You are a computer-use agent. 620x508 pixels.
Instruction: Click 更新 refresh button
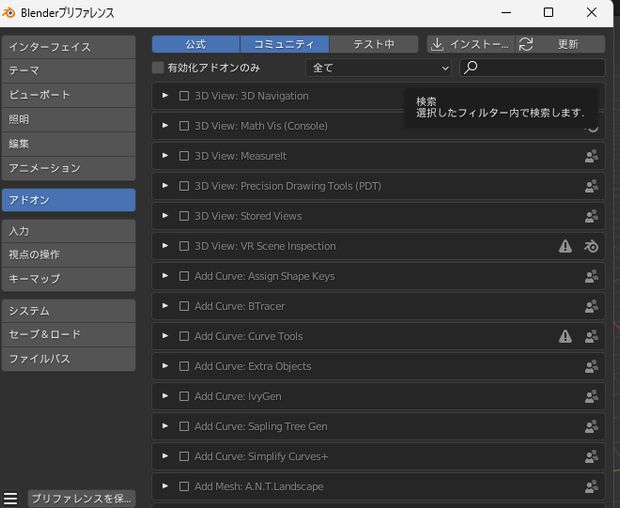560,44
